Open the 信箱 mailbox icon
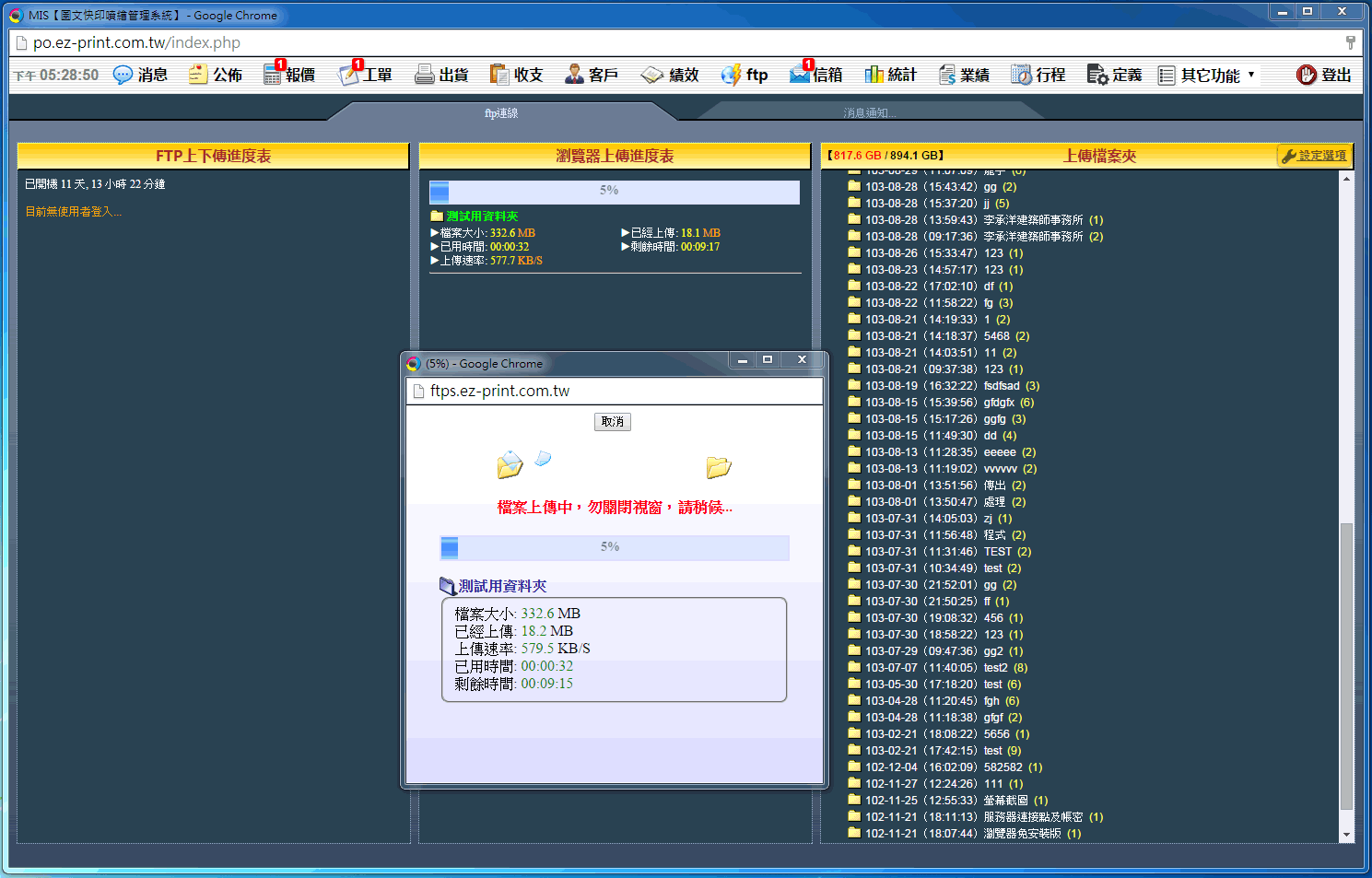Image resolution: width=1372 pixels, height=878 pixels. (800, 76)
